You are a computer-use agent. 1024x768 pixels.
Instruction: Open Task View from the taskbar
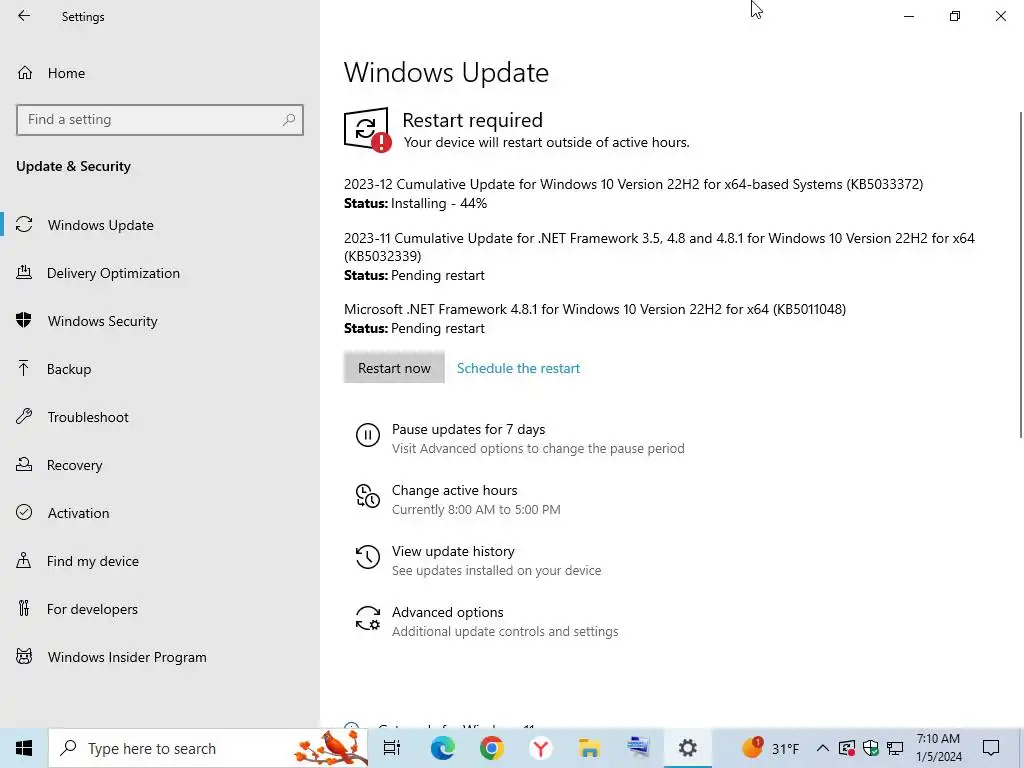pos(392,748)
